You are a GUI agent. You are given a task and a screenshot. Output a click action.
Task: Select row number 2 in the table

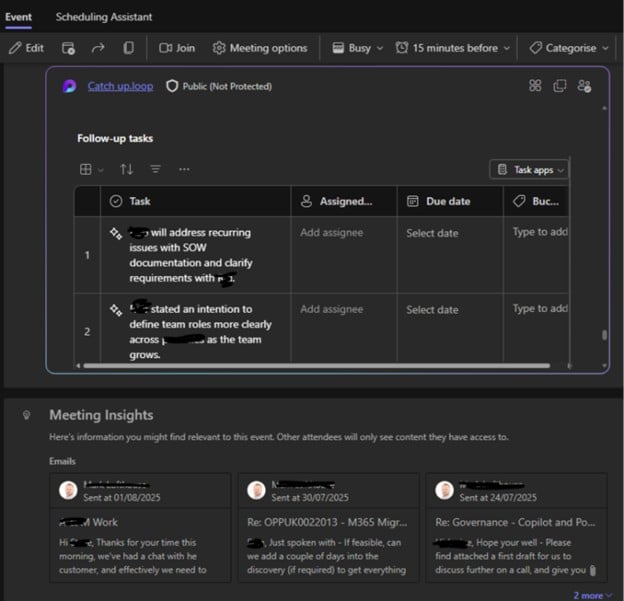click(87, 332)
